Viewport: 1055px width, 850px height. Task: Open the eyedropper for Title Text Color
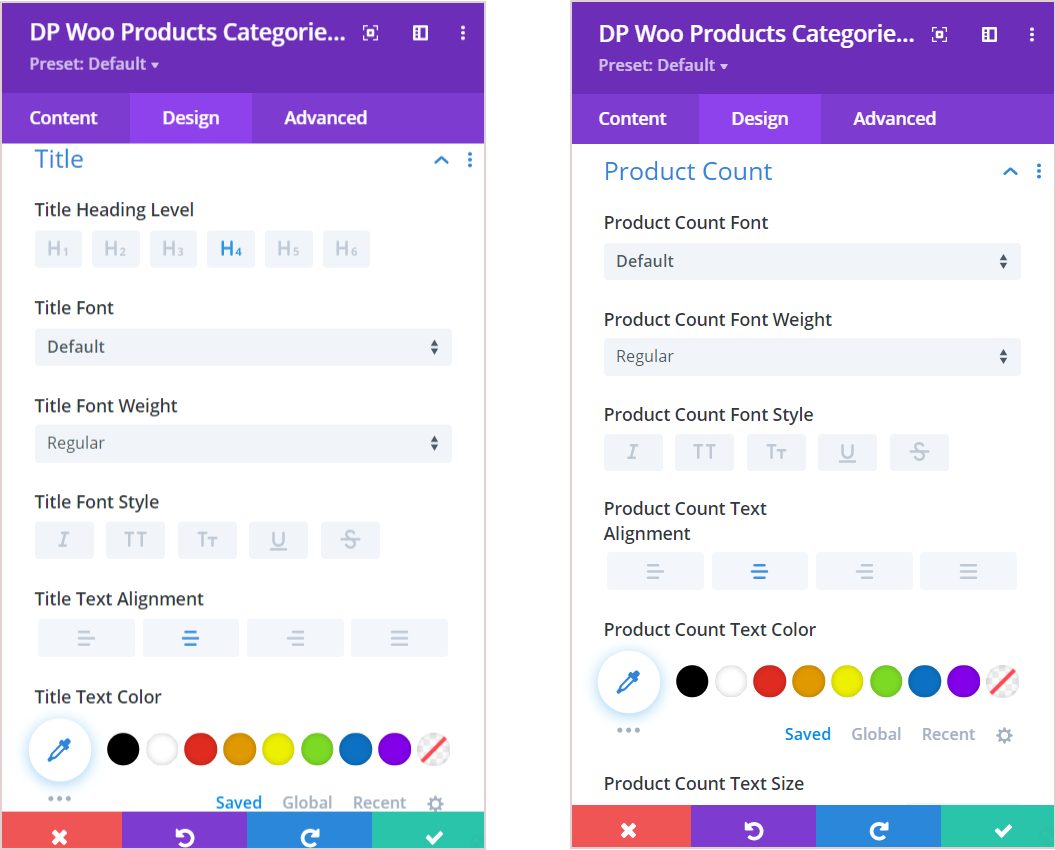pyautogui.click(x=60, y=748)
